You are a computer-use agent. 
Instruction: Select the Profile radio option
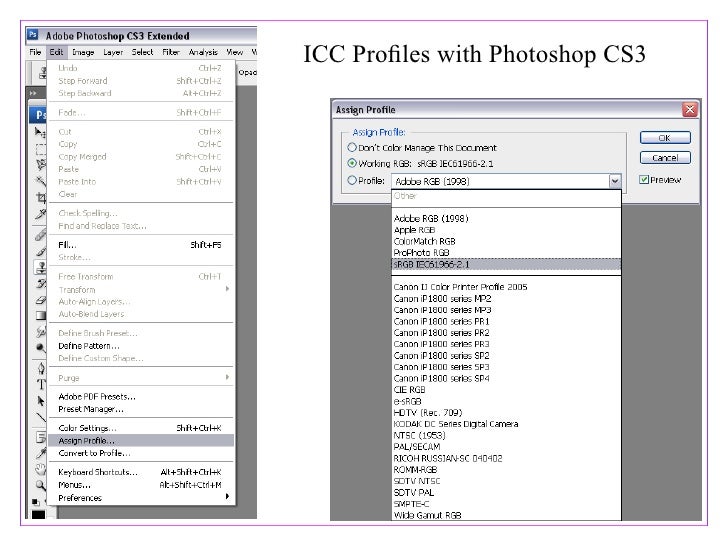click(x=352, y=180)
